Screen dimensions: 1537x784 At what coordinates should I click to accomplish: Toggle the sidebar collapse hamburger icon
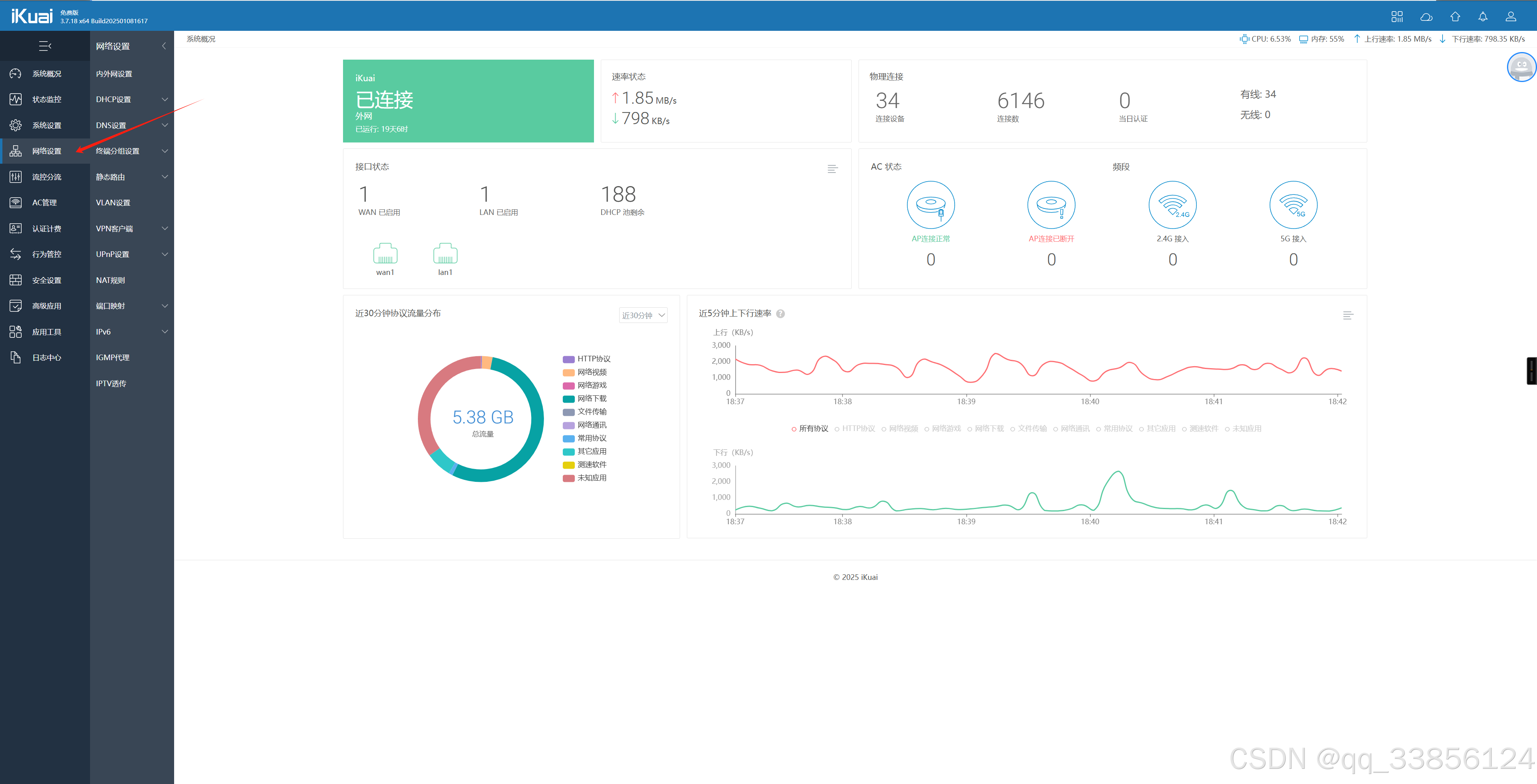coord(45,46)
